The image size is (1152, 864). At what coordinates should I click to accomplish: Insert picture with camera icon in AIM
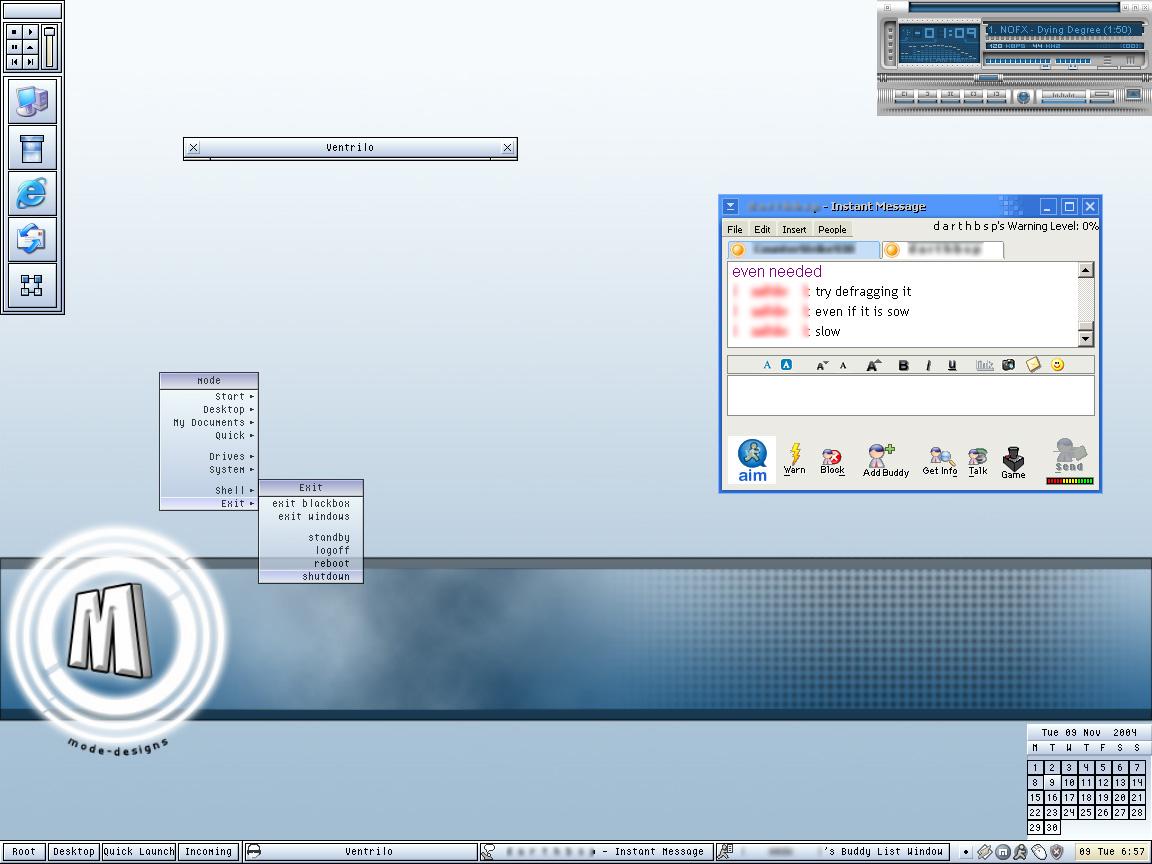tap(1009, 364)
